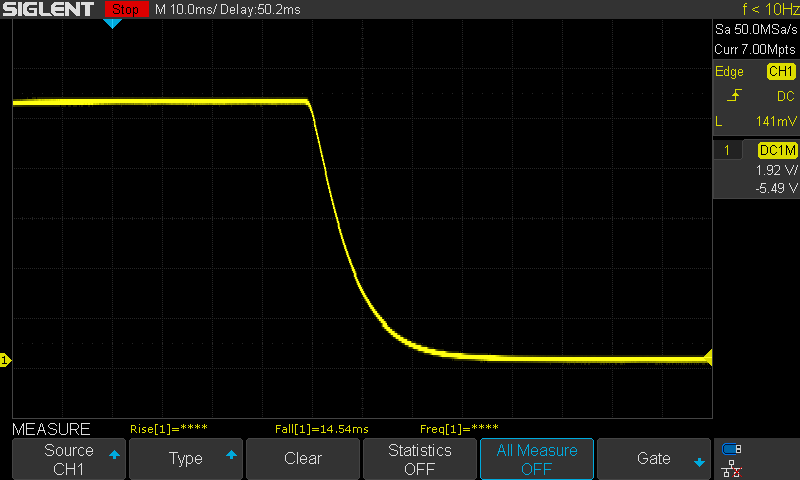Click the trigger level 141mV value
Screen dimensions: 800x480
[776, 121]
